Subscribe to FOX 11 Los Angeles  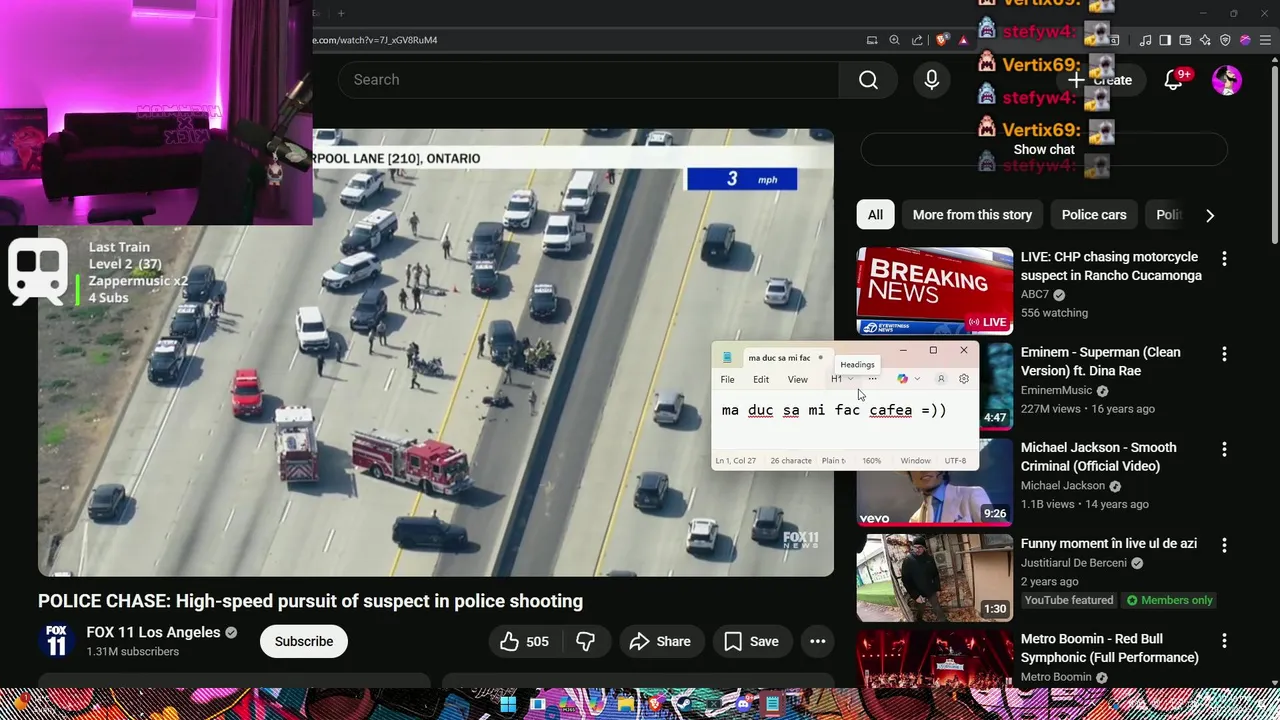coord(304,641)
